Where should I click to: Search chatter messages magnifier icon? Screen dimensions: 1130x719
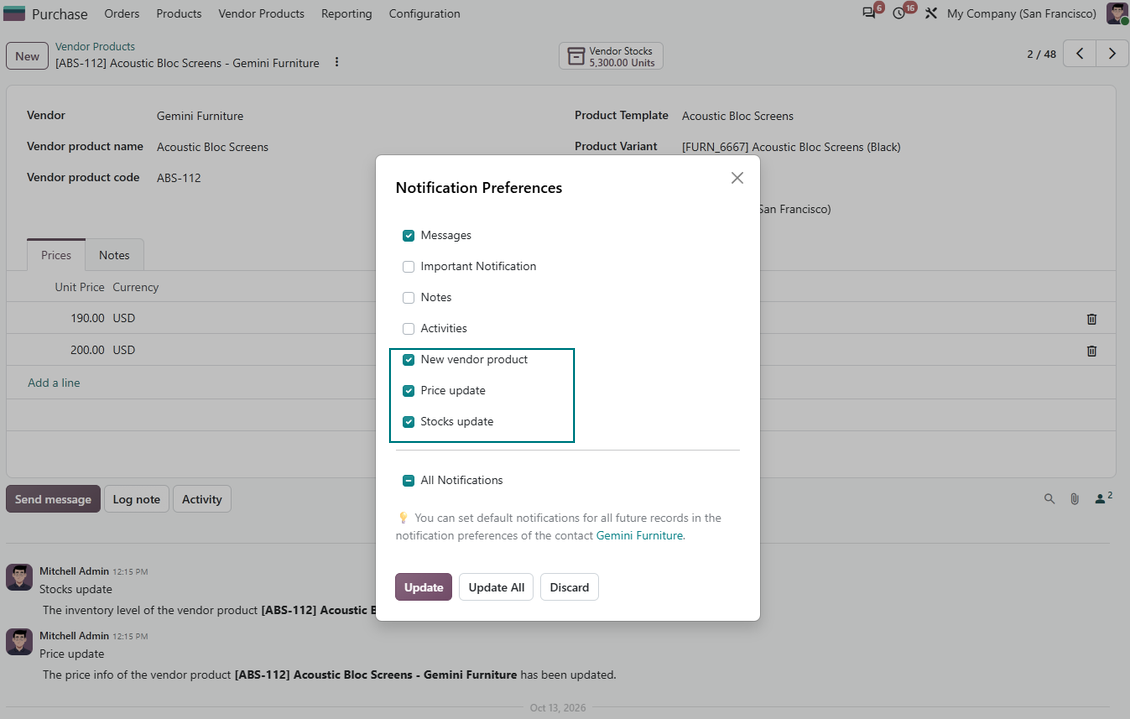pyautogui.click(x=1049, y=499)
